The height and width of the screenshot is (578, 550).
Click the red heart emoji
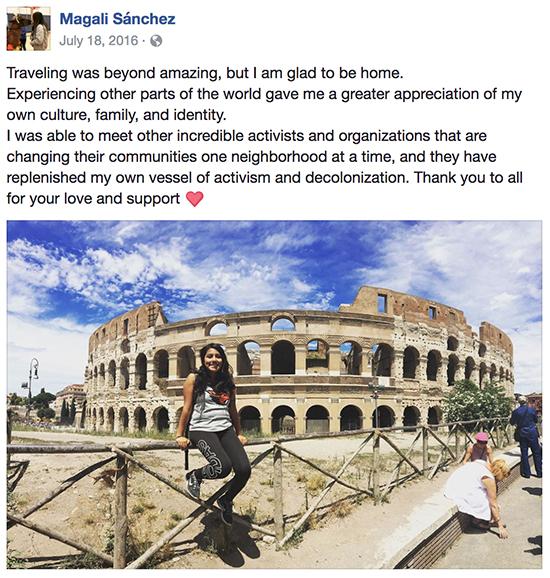[195, 199]
